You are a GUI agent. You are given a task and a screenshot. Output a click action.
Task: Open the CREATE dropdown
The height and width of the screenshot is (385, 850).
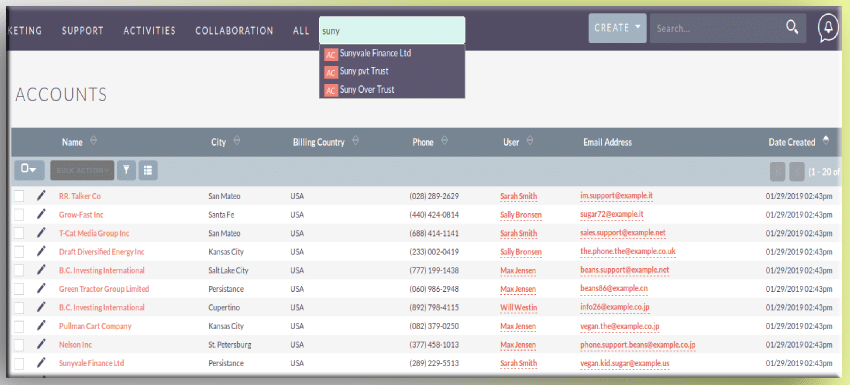pos(617,28)
